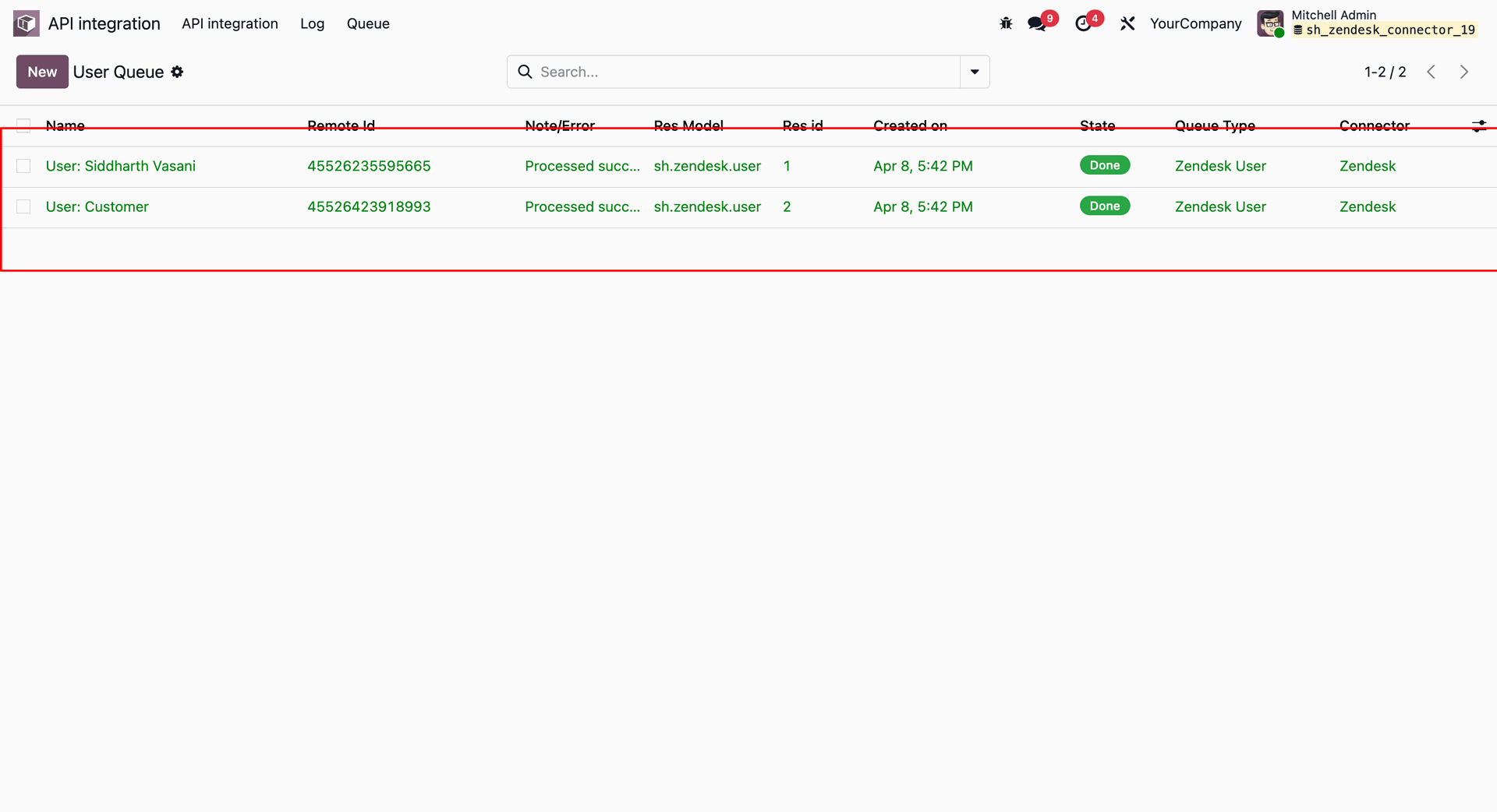The image size is (1497, 812).
Task: Go to previous page arrow
Action: pos(1432,72)
